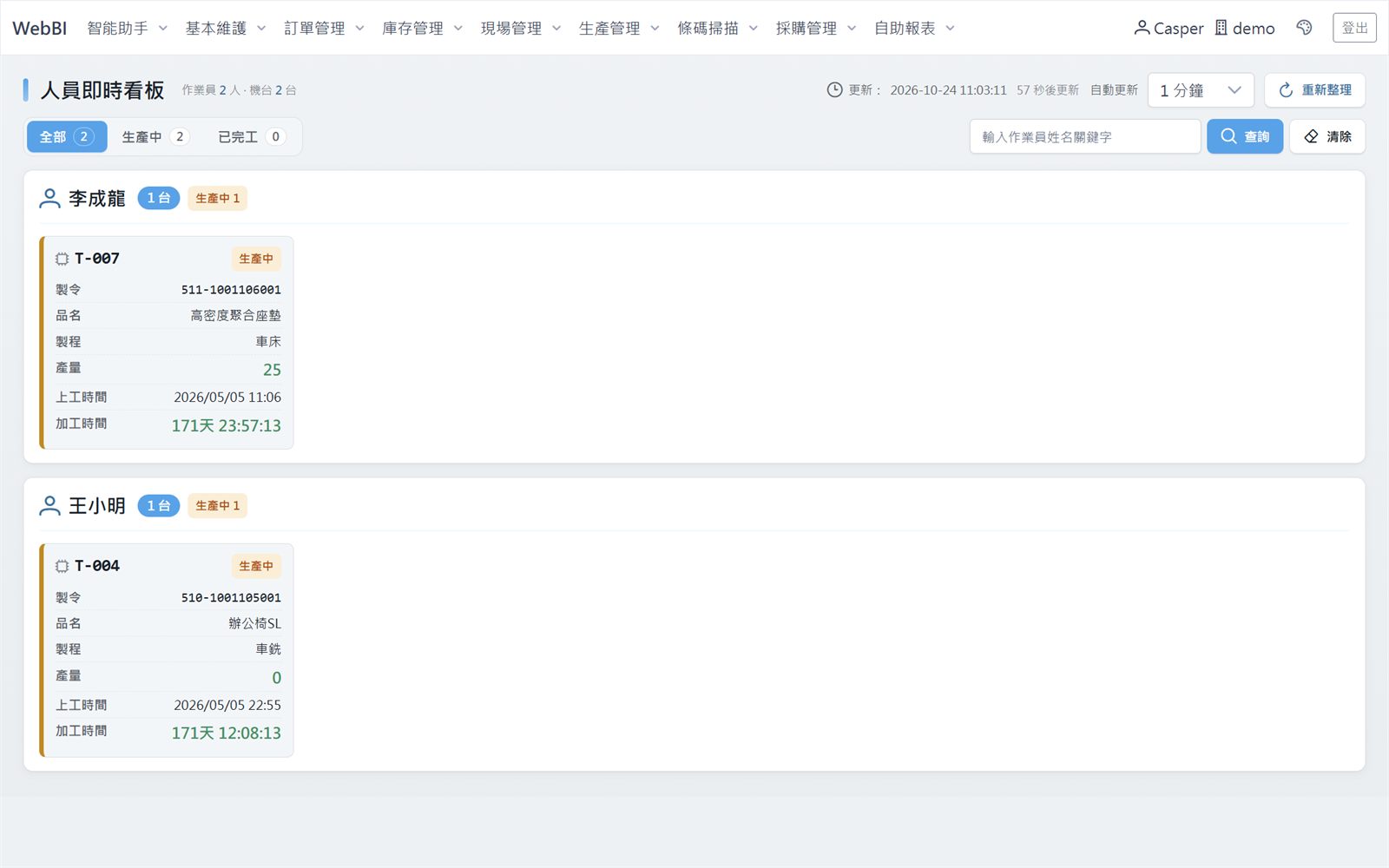Click the 自動更新 label
1389x868 pixels.
[1114, 90]
